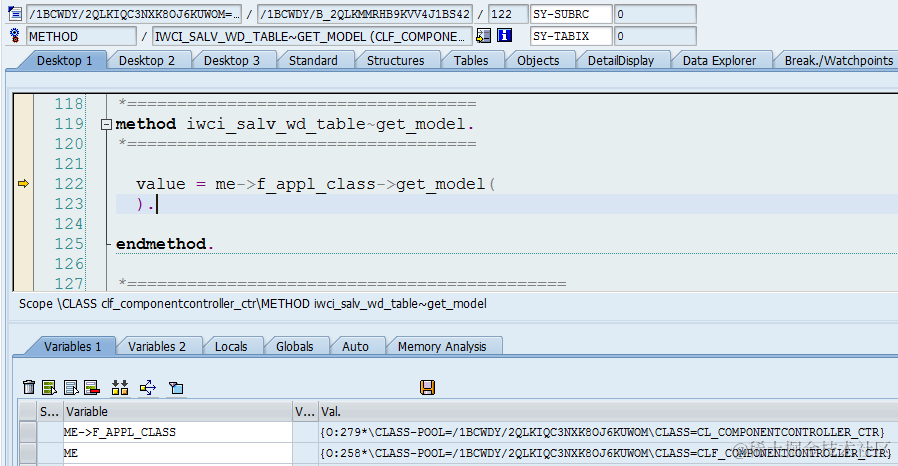
Task: Open the Tables tab
Action: click(x=471, y=61)
